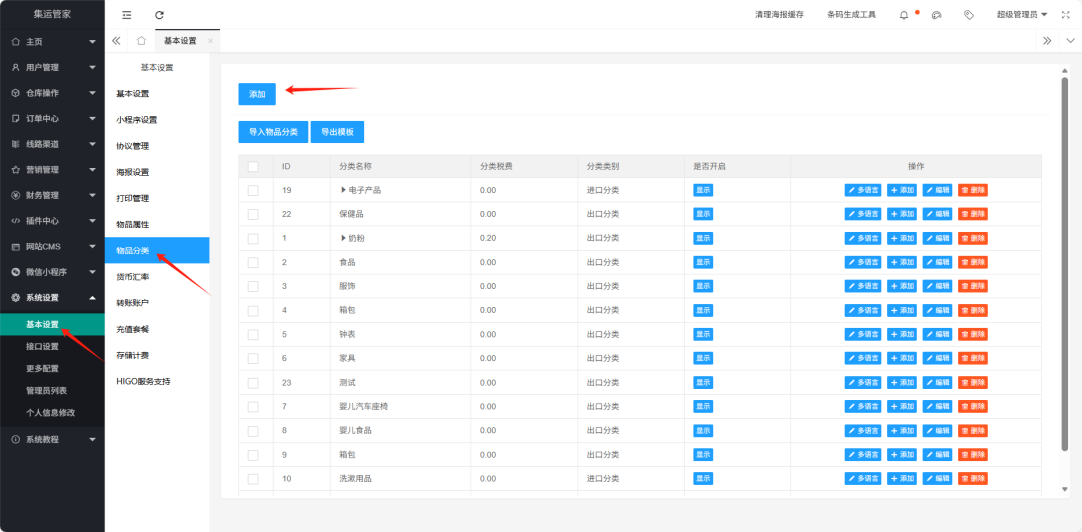
Task: Expand the 财务管理 sidebar menu
Action: click(52, 195)
